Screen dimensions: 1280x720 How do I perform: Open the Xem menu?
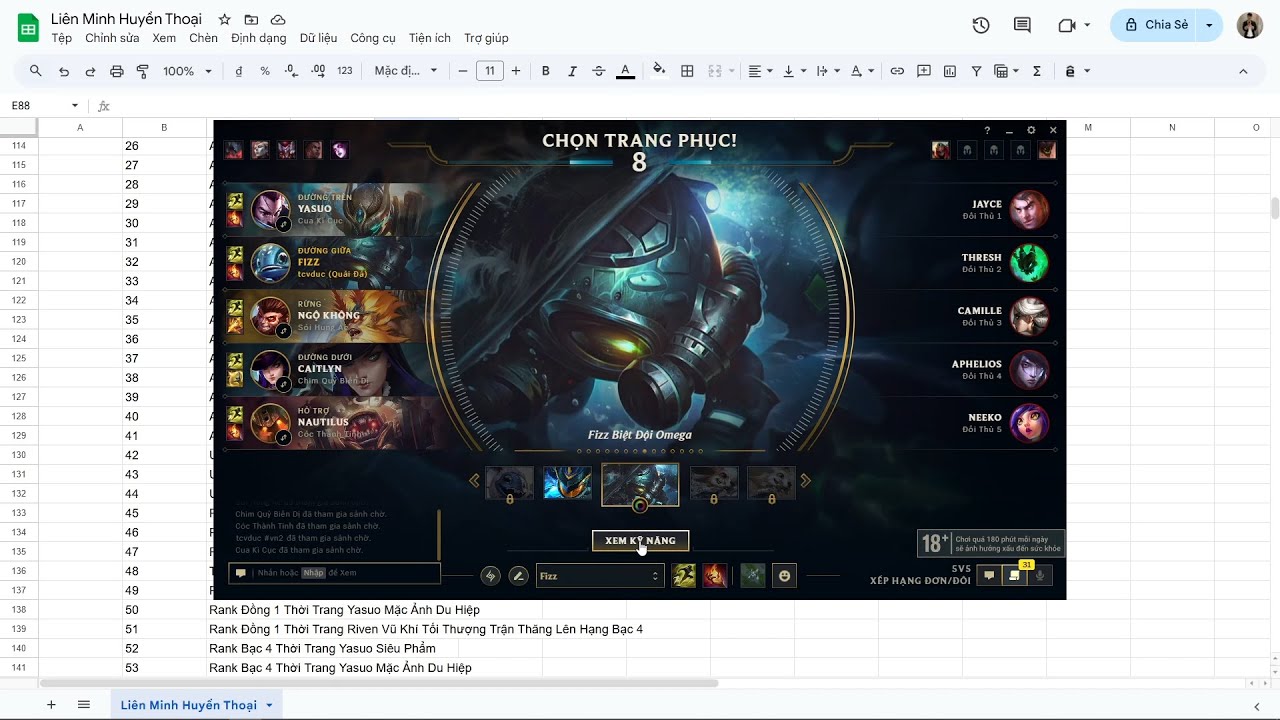point(164,38)
